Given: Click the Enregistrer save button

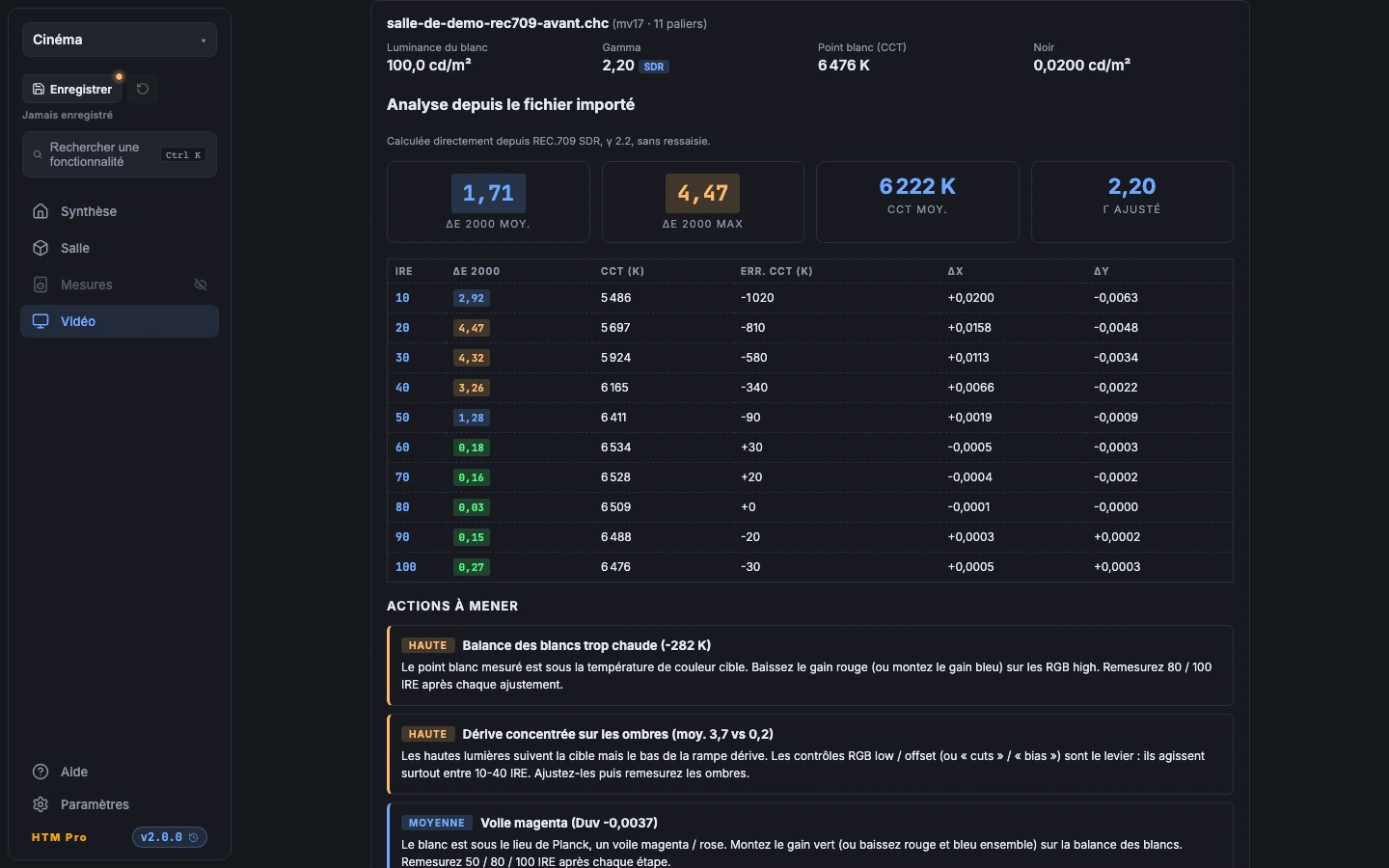Looking at the screenshot, I should pos(72,89).
